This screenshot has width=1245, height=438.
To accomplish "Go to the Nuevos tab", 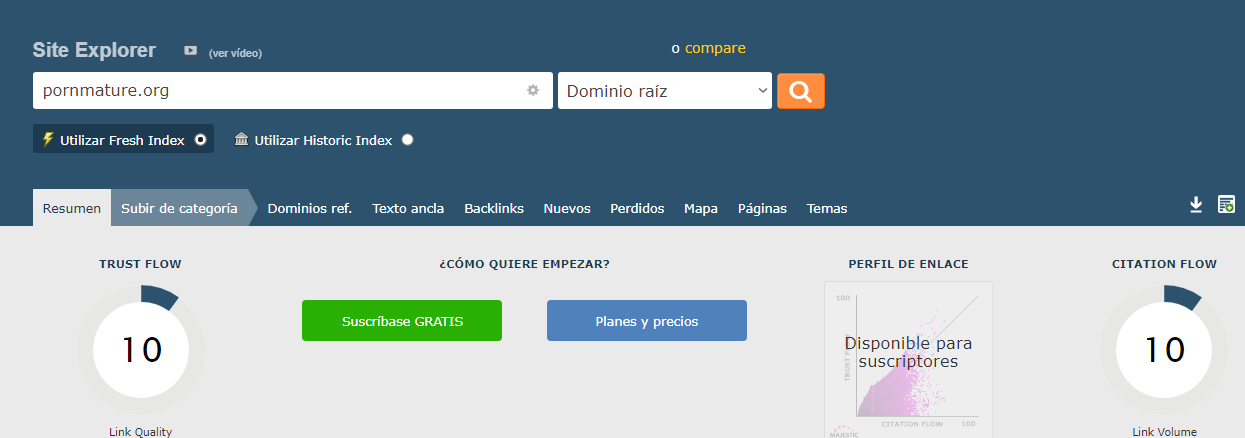I will coord(567,208).
